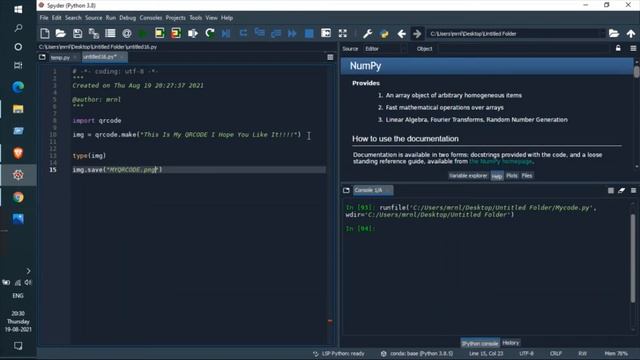
Task: Change to parent directory up arrow
Action: (x=631, y=33)
